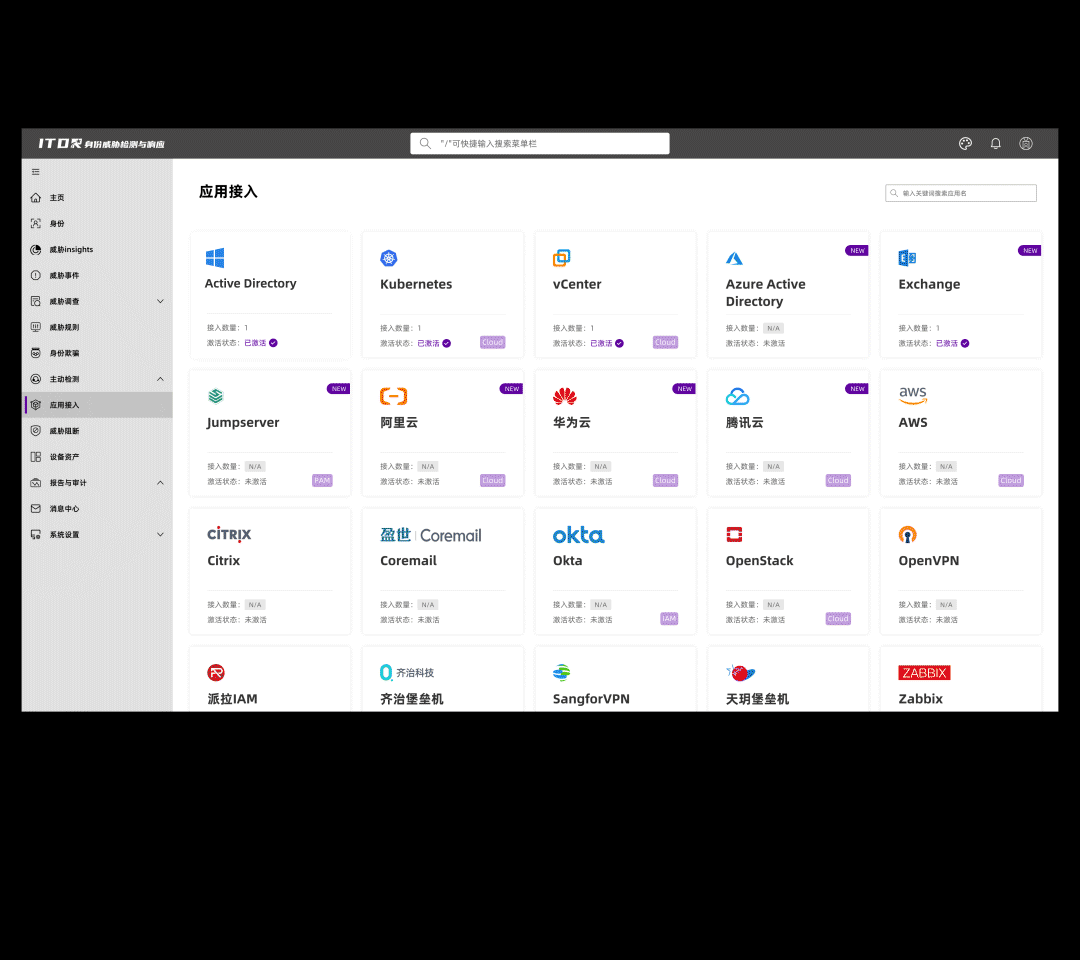Click the AWS logo

pos(913,395)
